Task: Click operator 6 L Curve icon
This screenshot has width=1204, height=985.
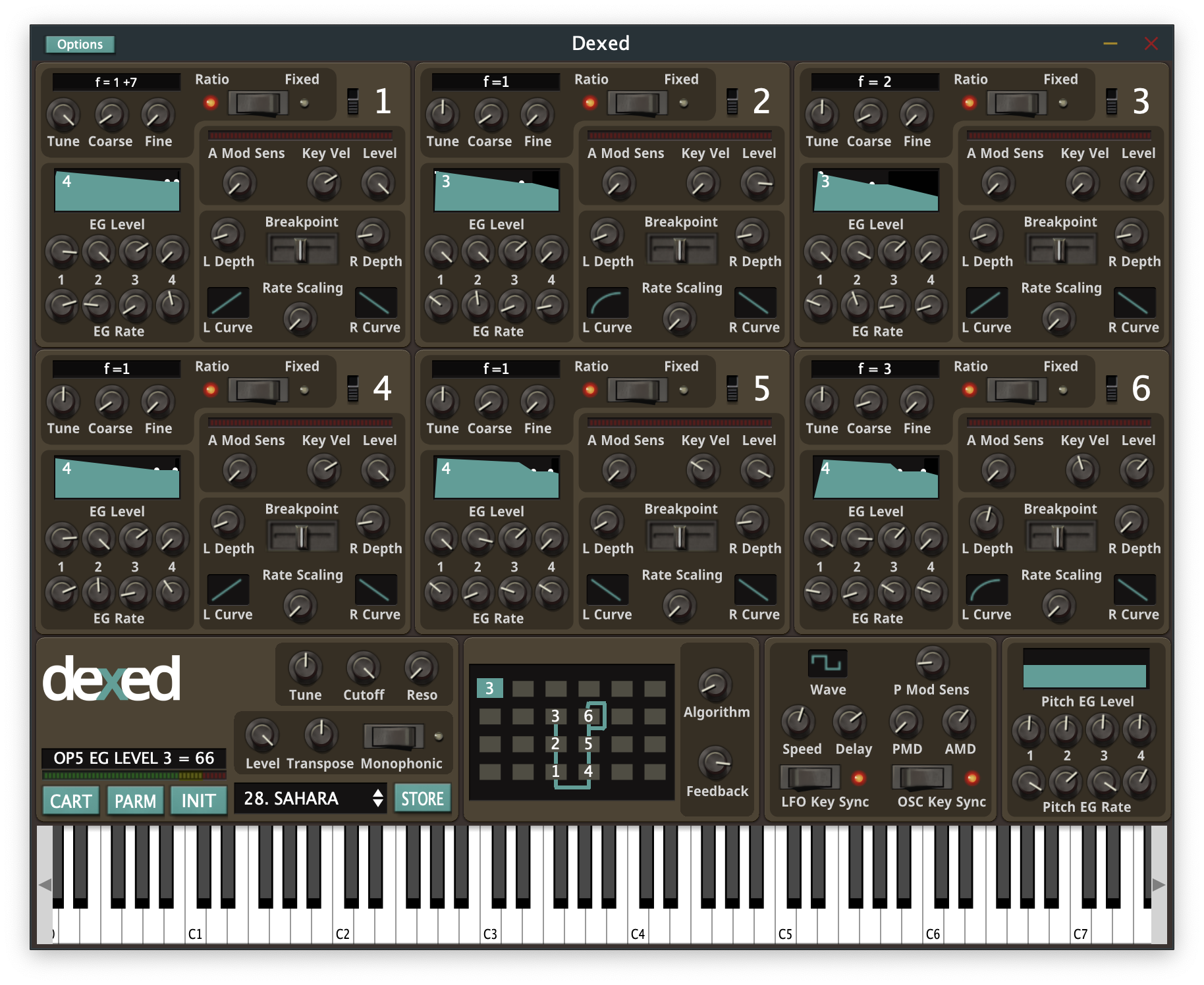Action: click(987, 589)
